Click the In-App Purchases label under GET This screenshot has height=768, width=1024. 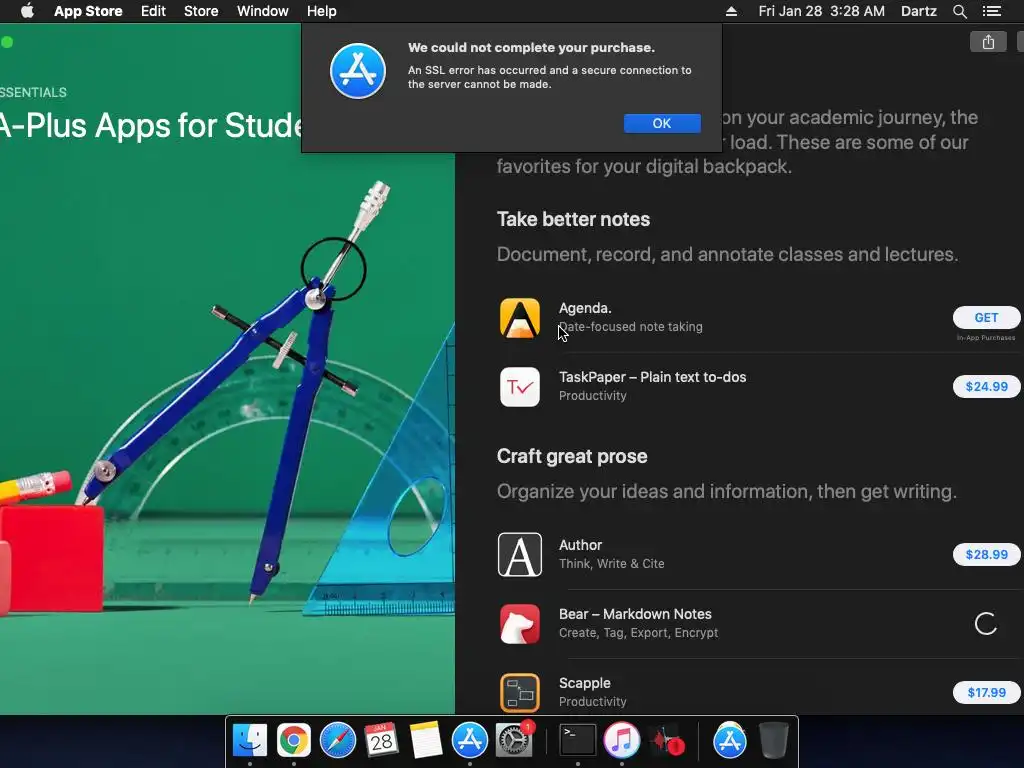point(986,338)
